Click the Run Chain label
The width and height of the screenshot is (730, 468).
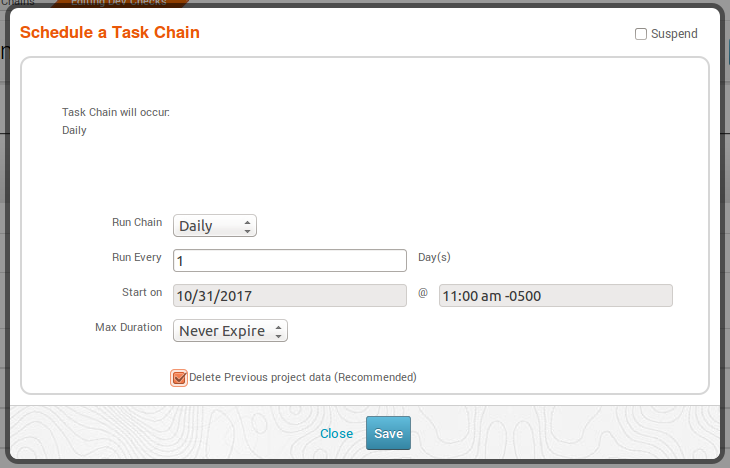(x=136, y=223)
